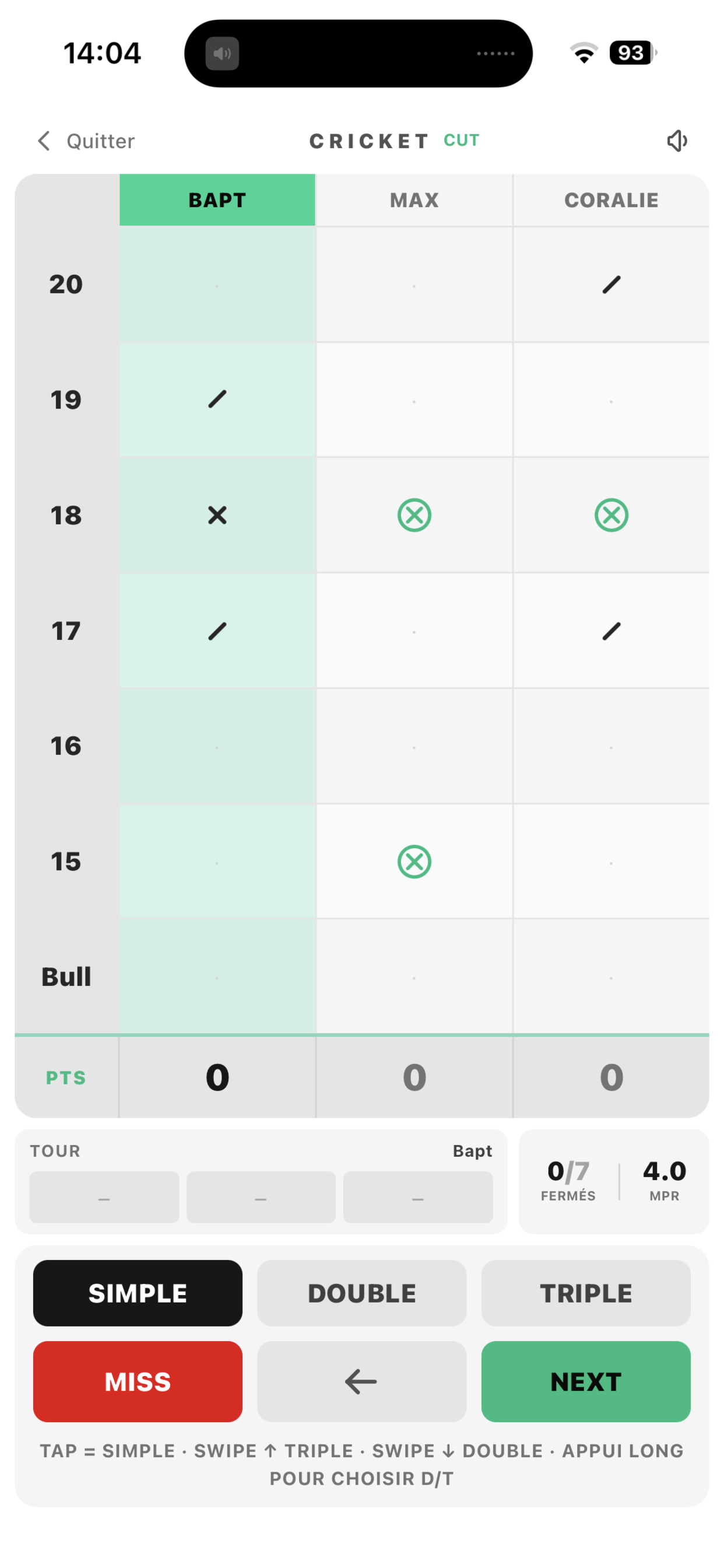This screenshot has width=724, height=1568.
Task: Tap Max's closed circle on number 18
Action: tap(414, 515)
